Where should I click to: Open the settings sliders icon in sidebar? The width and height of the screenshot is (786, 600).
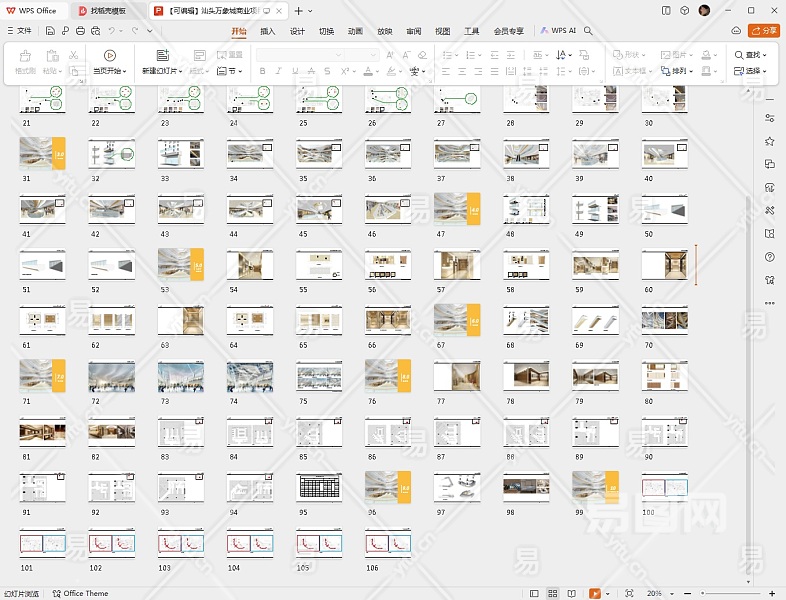point(769,119)
